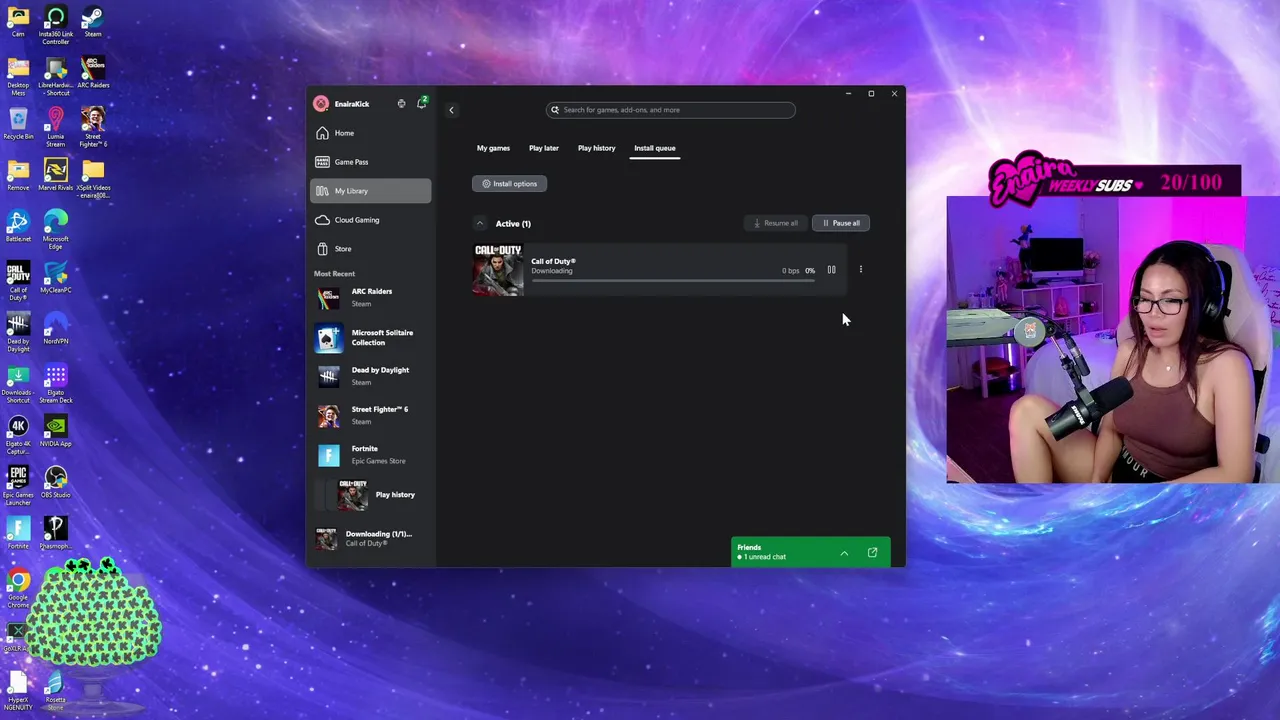The height and width of the screenshot is (720, 1280).
Task: Open Marvel Rivals desktop icon
Action: [55, 175]
